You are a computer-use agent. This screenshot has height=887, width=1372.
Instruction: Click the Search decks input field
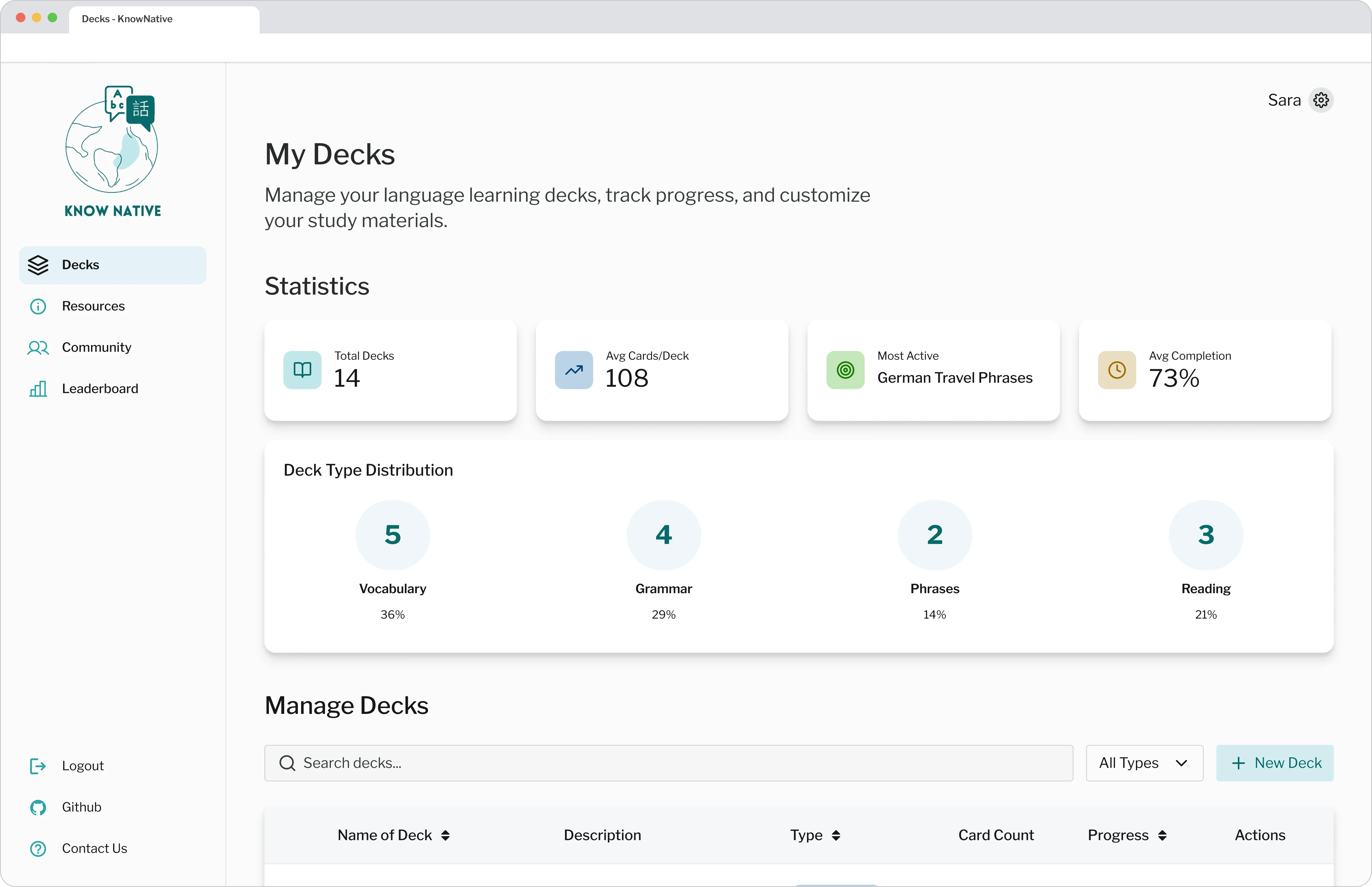(x=669, y=763)
